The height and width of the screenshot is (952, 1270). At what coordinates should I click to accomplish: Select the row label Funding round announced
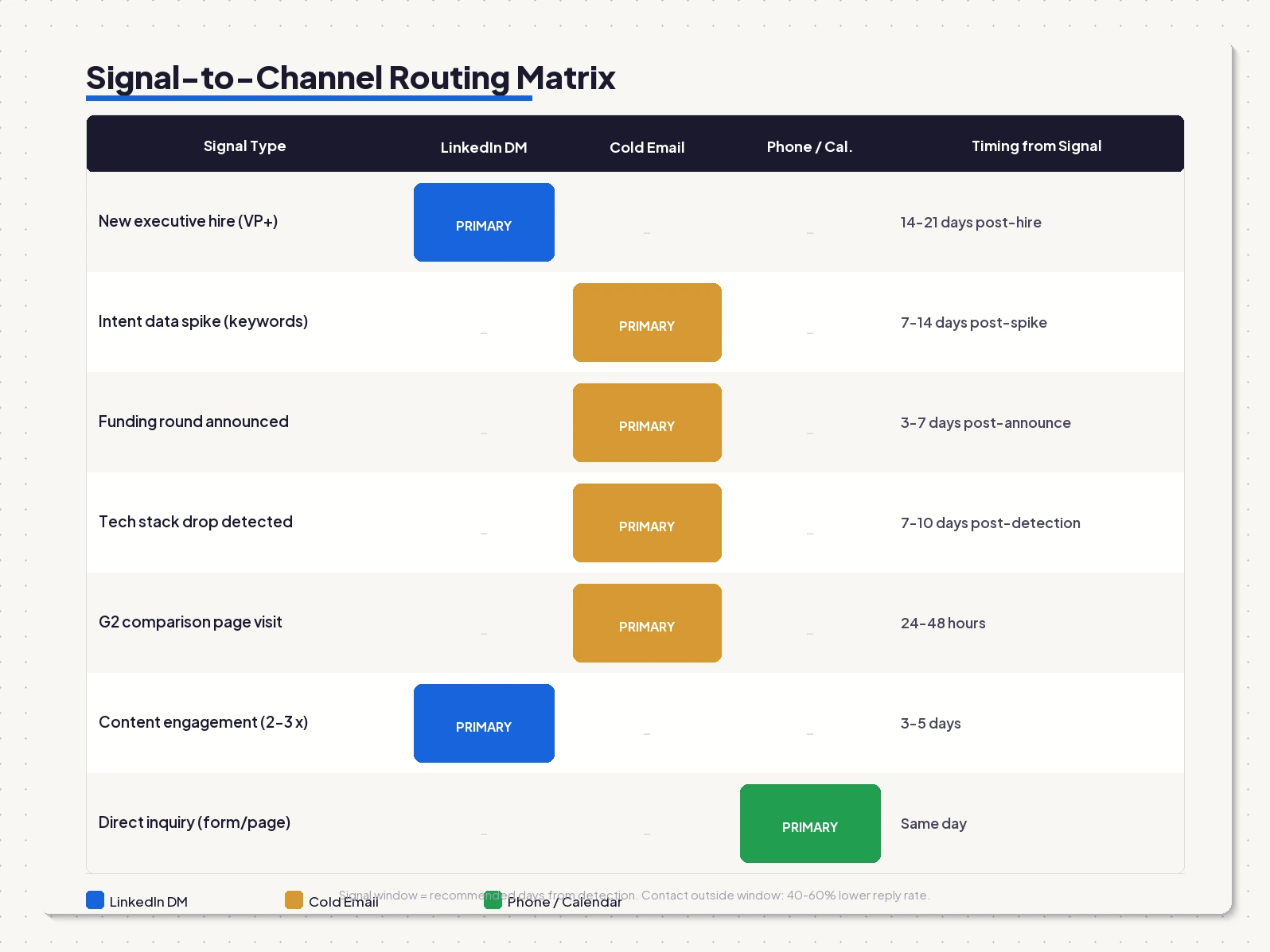coord(193,422)
